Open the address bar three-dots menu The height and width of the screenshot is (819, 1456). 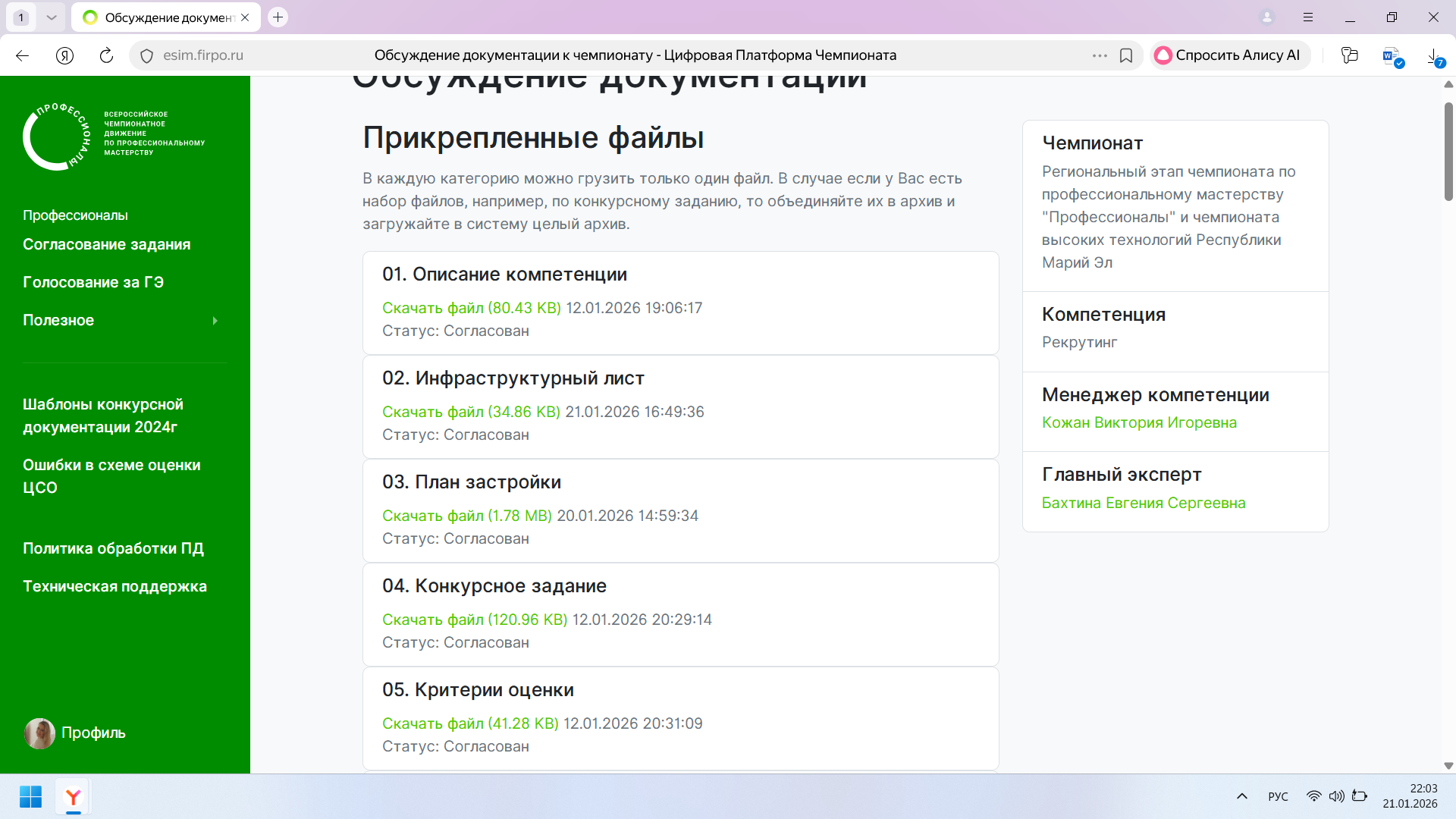point(1100,55)
